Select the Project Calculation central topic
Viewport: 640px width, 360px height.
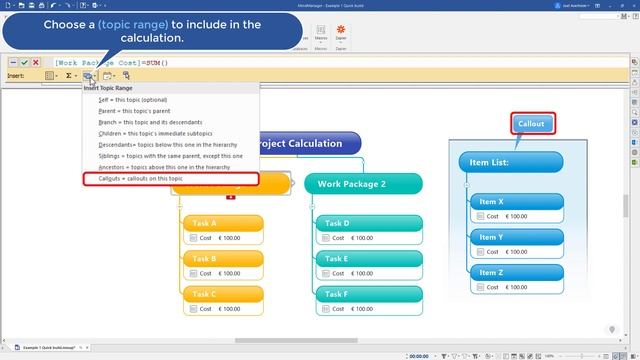coord(310,143)
